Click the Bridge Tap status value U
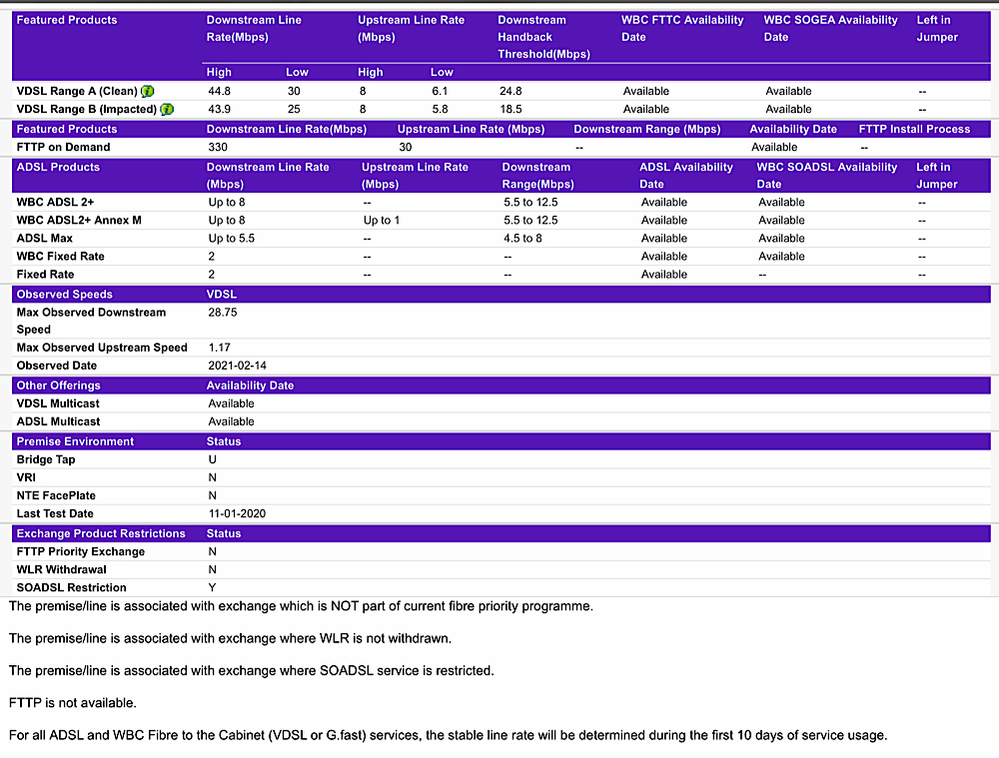 pos(212,460)
